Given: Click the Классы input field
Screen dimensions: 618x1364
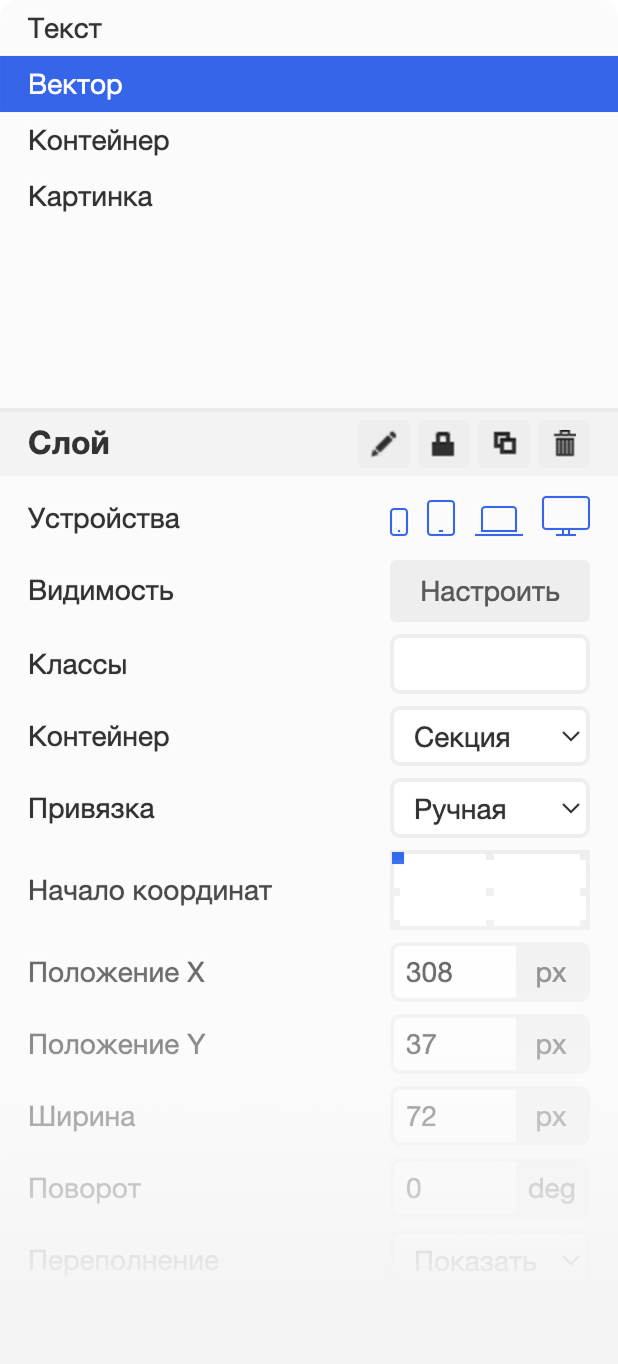Looking at the screenshot, I should tap(489, 665).
